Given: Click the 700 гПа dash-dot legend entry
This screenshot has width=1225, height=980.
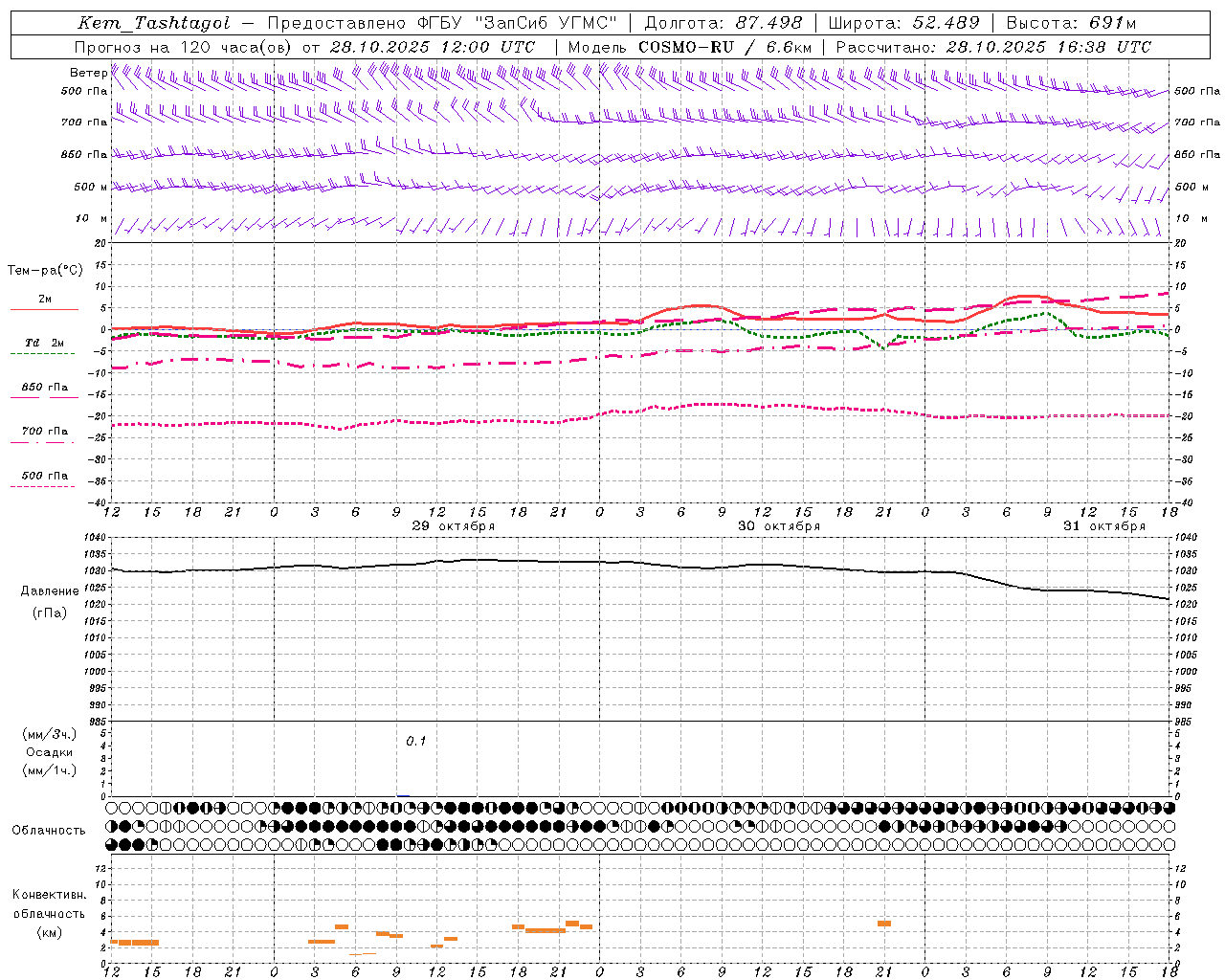Looking at the screenshot, I should coord(44,432).
